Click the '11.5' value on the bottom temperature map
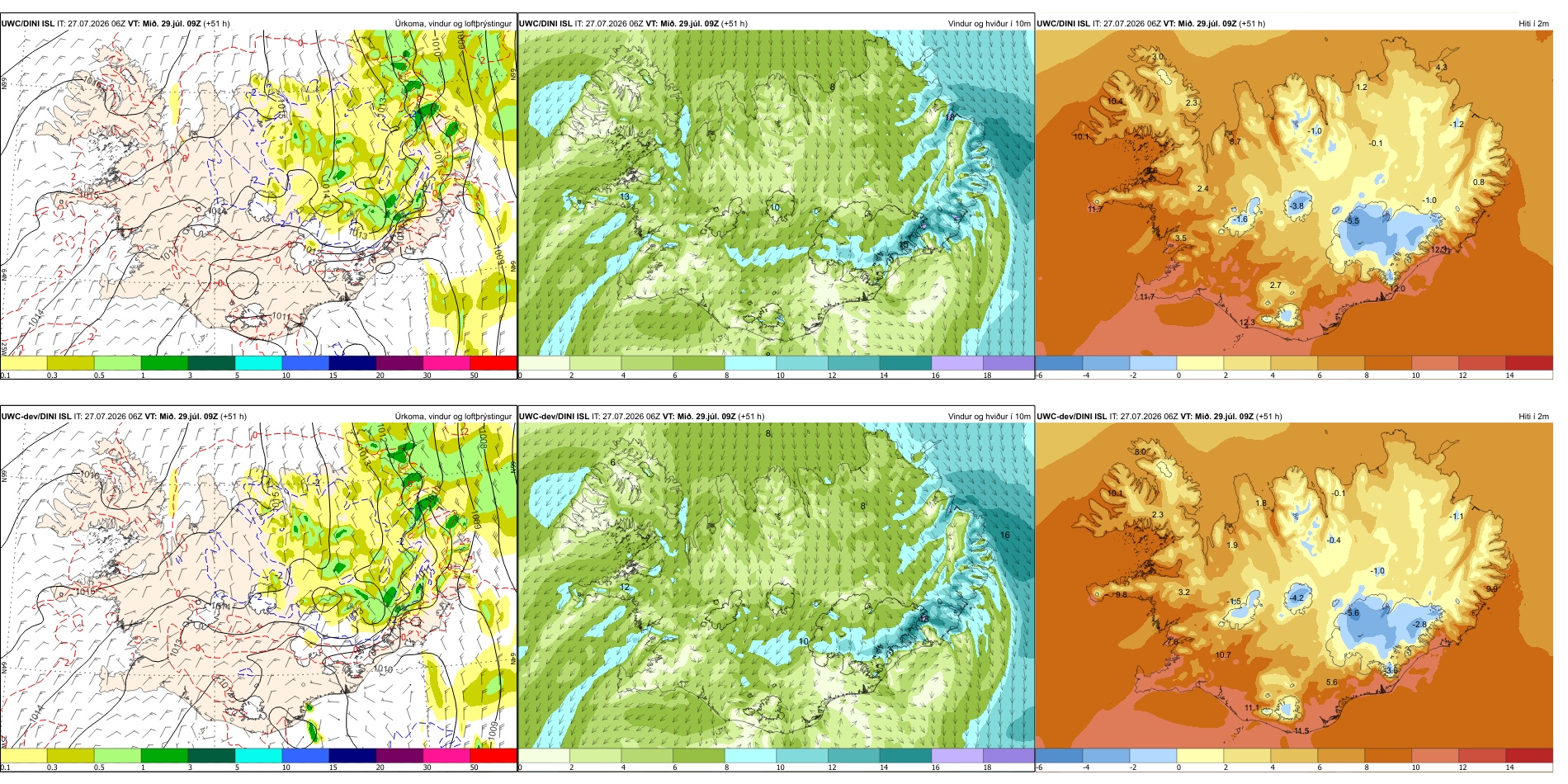 [x=1301, y=731]
